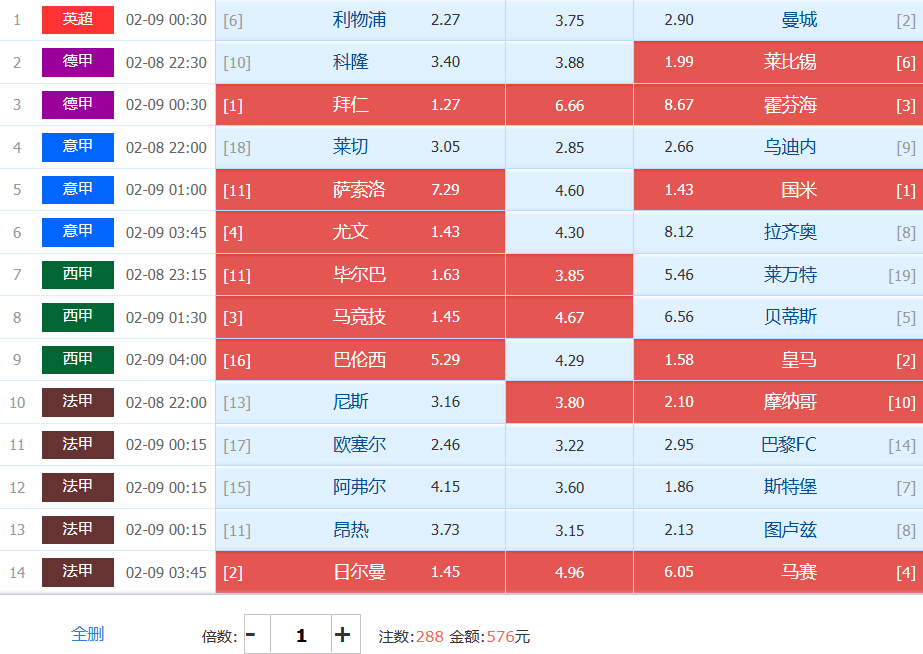Click the 意甲 league tag for 尤文 match
The height and width of the screenshot is (654, 923).
click(78, 232)
